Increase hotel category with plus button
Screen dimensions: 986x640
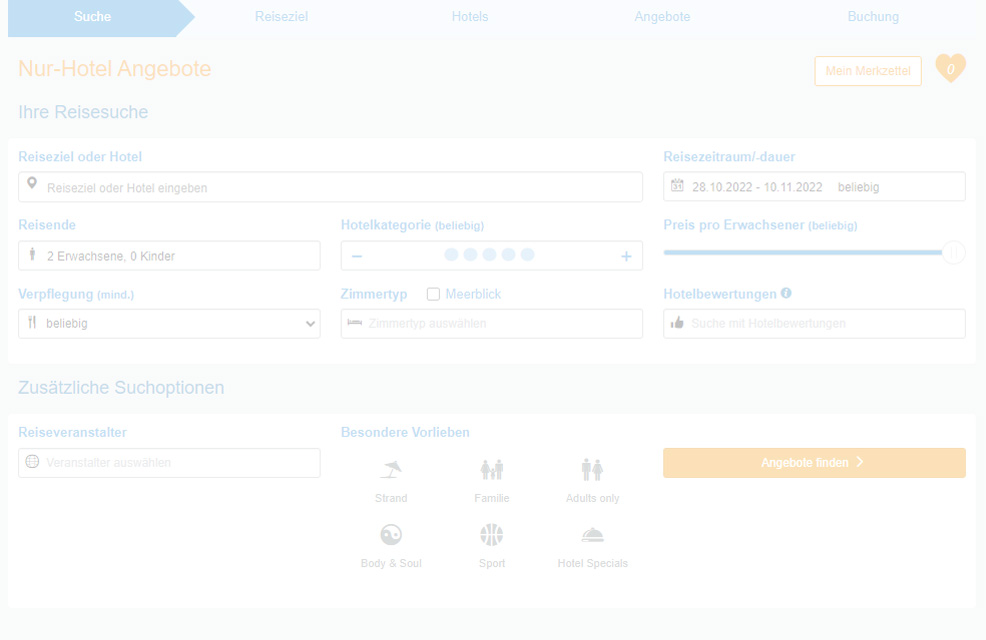coord(626,256)
